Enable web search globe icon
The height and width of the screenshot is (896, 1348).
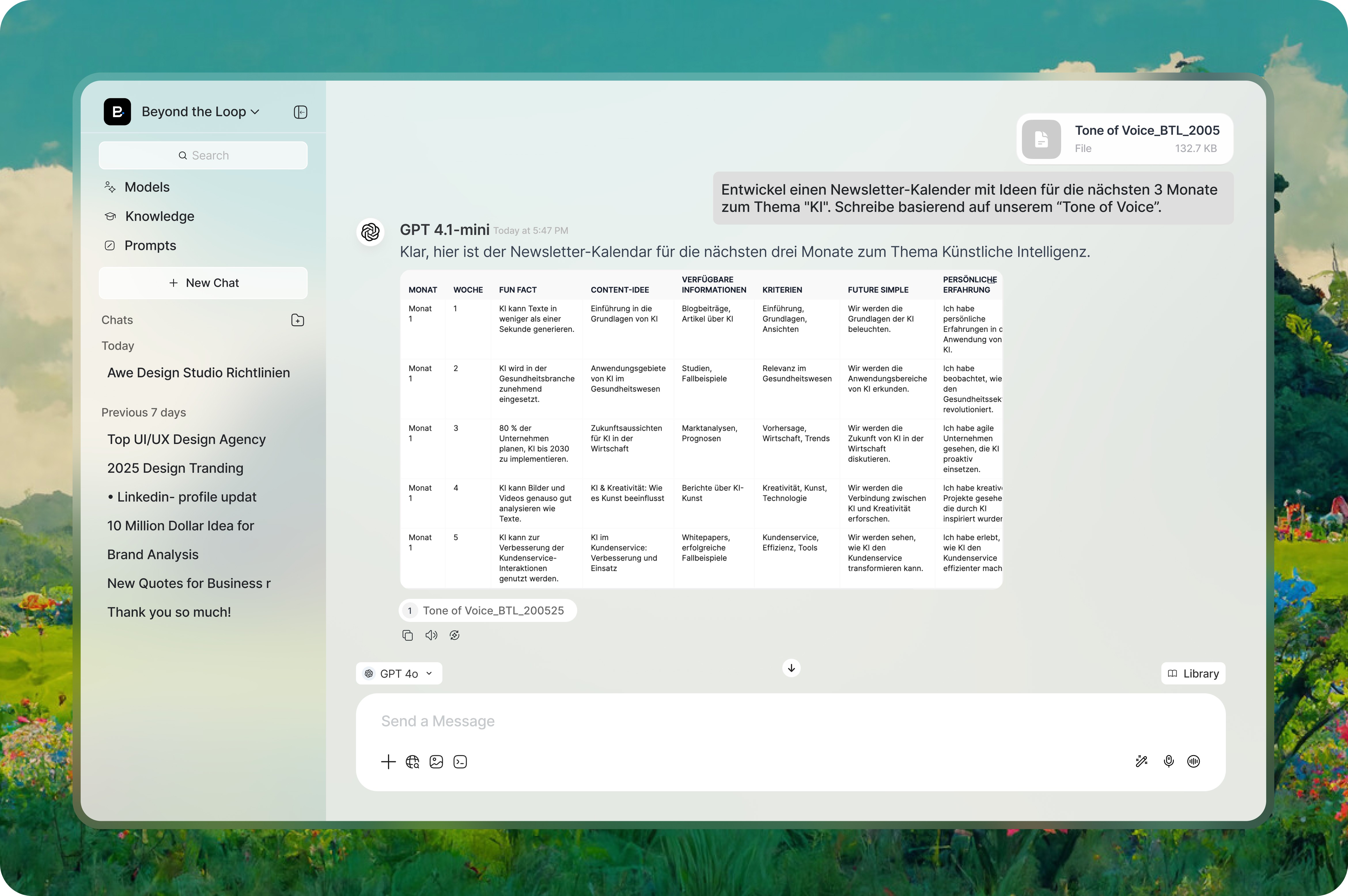412,762
